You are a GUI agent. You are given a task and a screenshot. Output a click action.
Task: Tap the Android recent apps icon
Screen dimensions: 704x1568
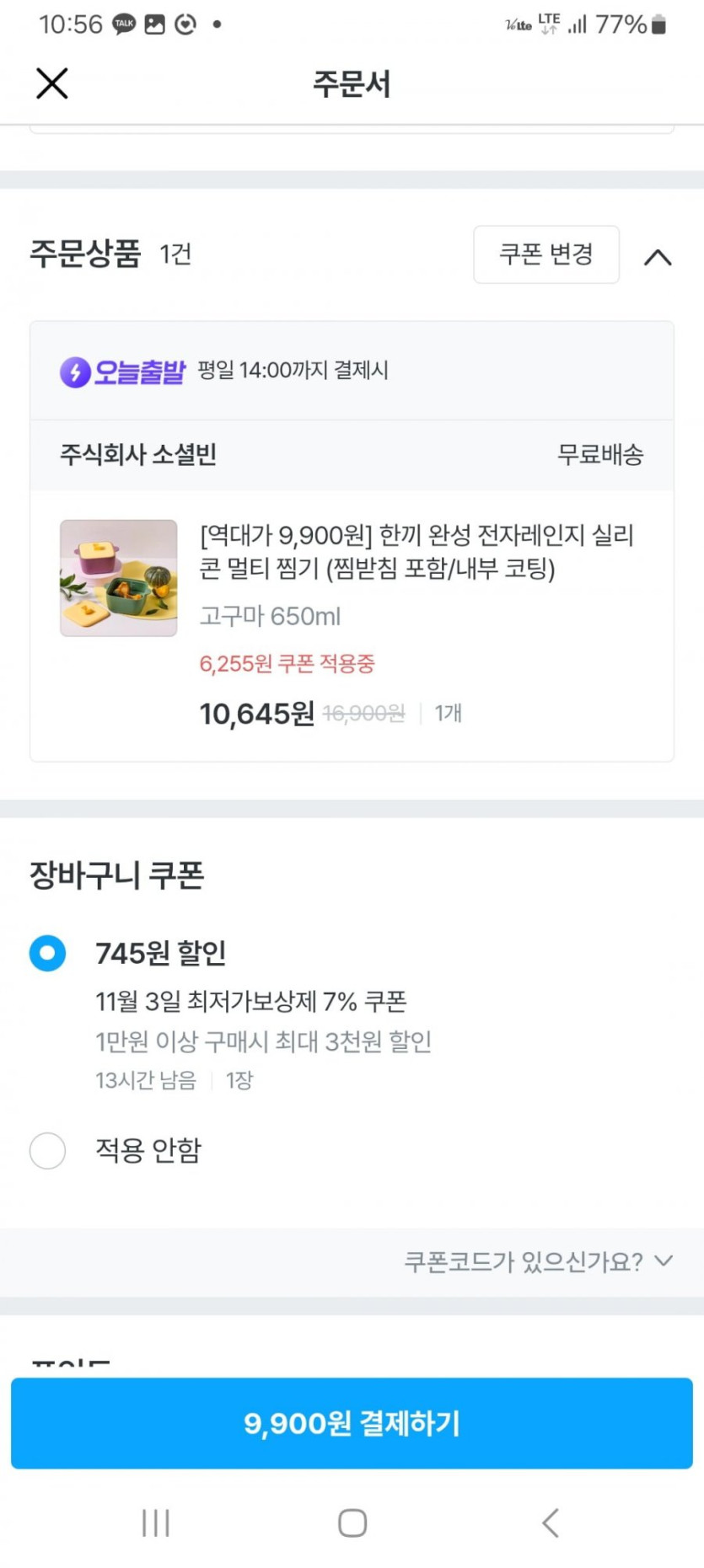click(x=156, y=1523)
